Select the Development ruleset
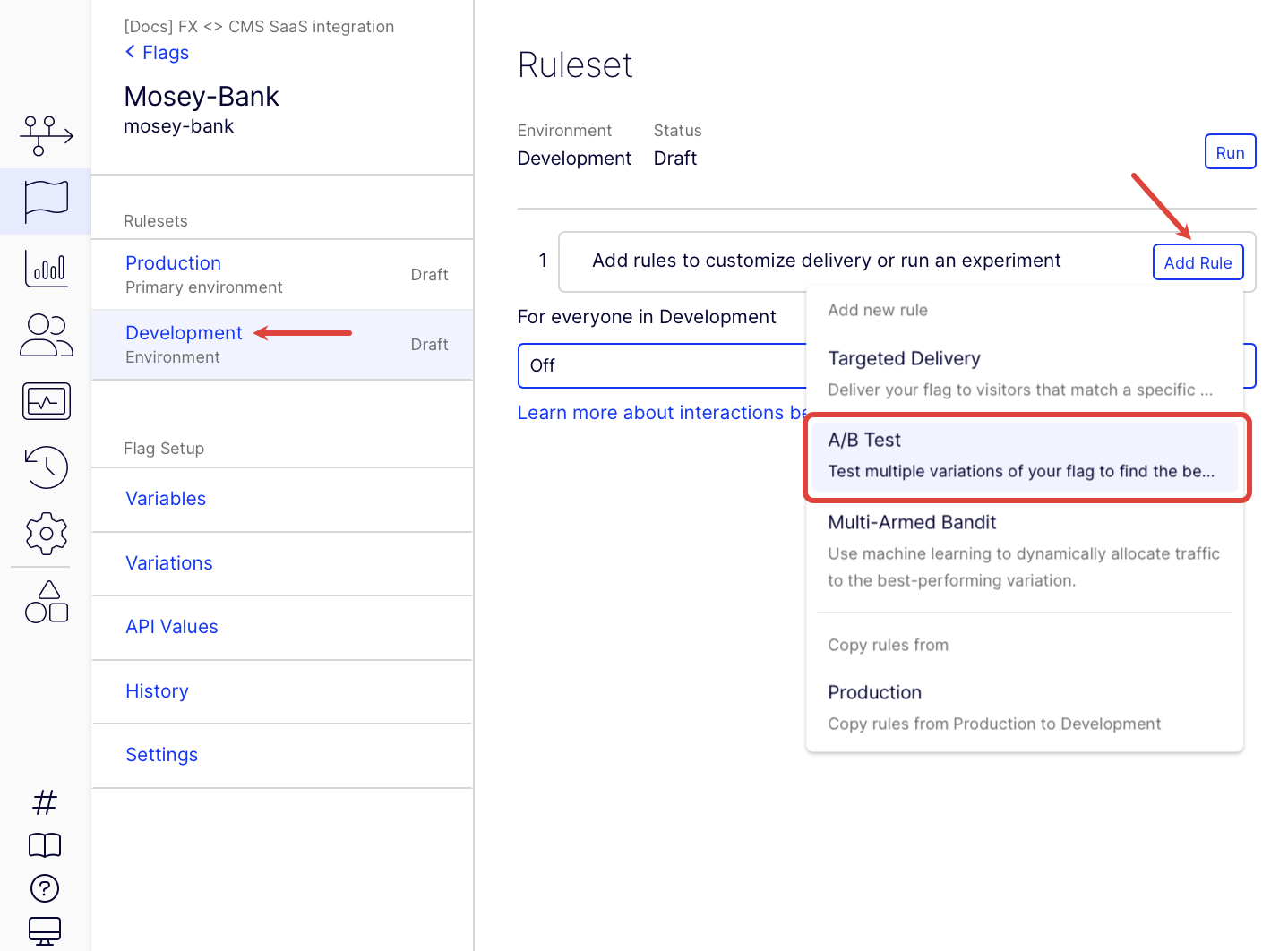The width and height of the screenshot is (1288, 951). click(282, 345)
